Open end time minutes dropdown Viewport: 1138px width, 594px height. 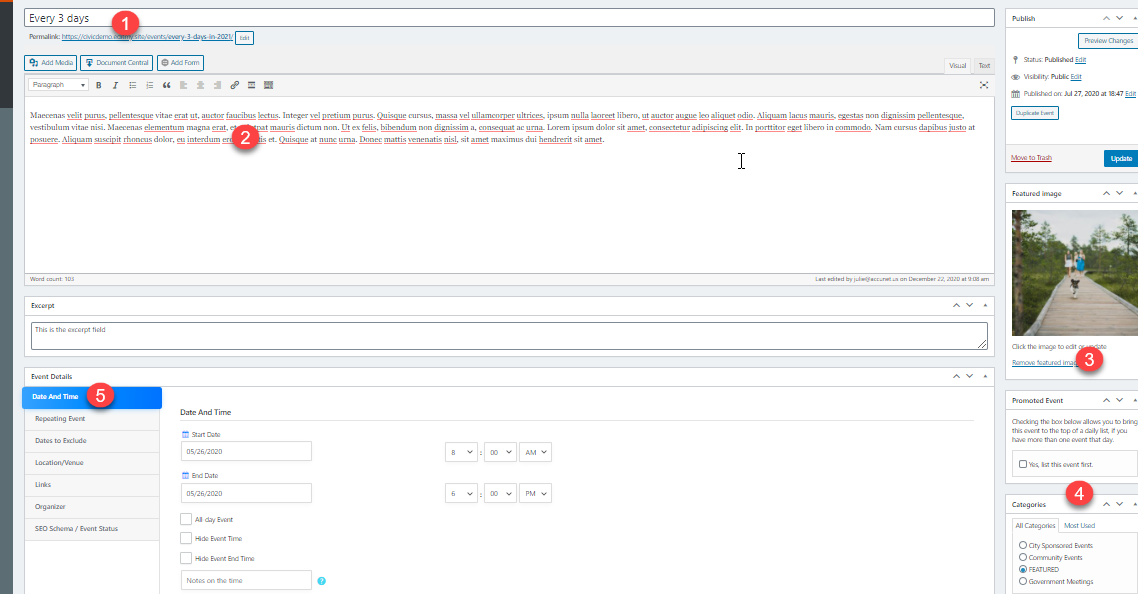pos(500,494)
